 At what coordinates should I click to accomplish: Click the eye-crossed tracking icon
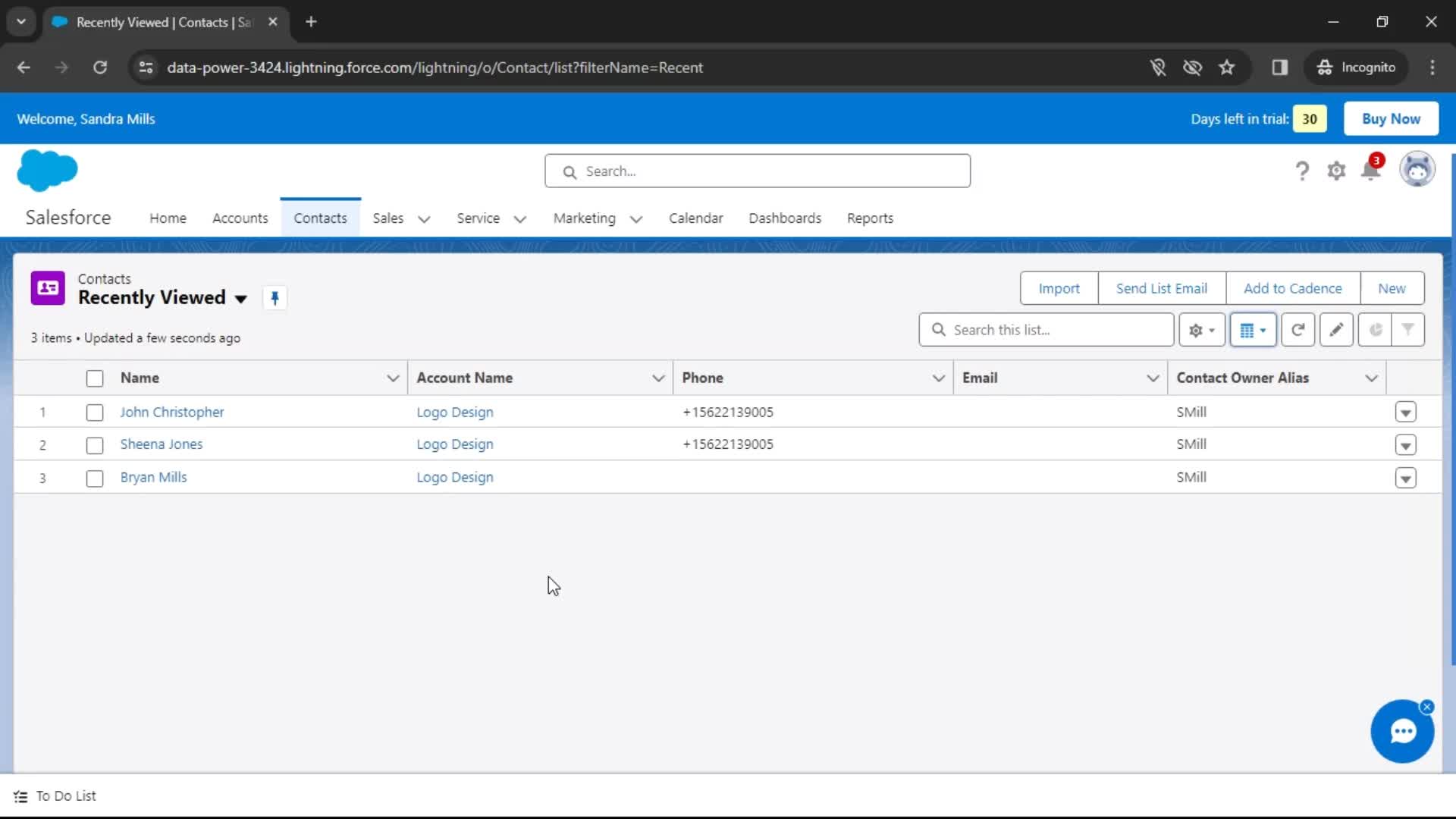tap(1192, 67)
